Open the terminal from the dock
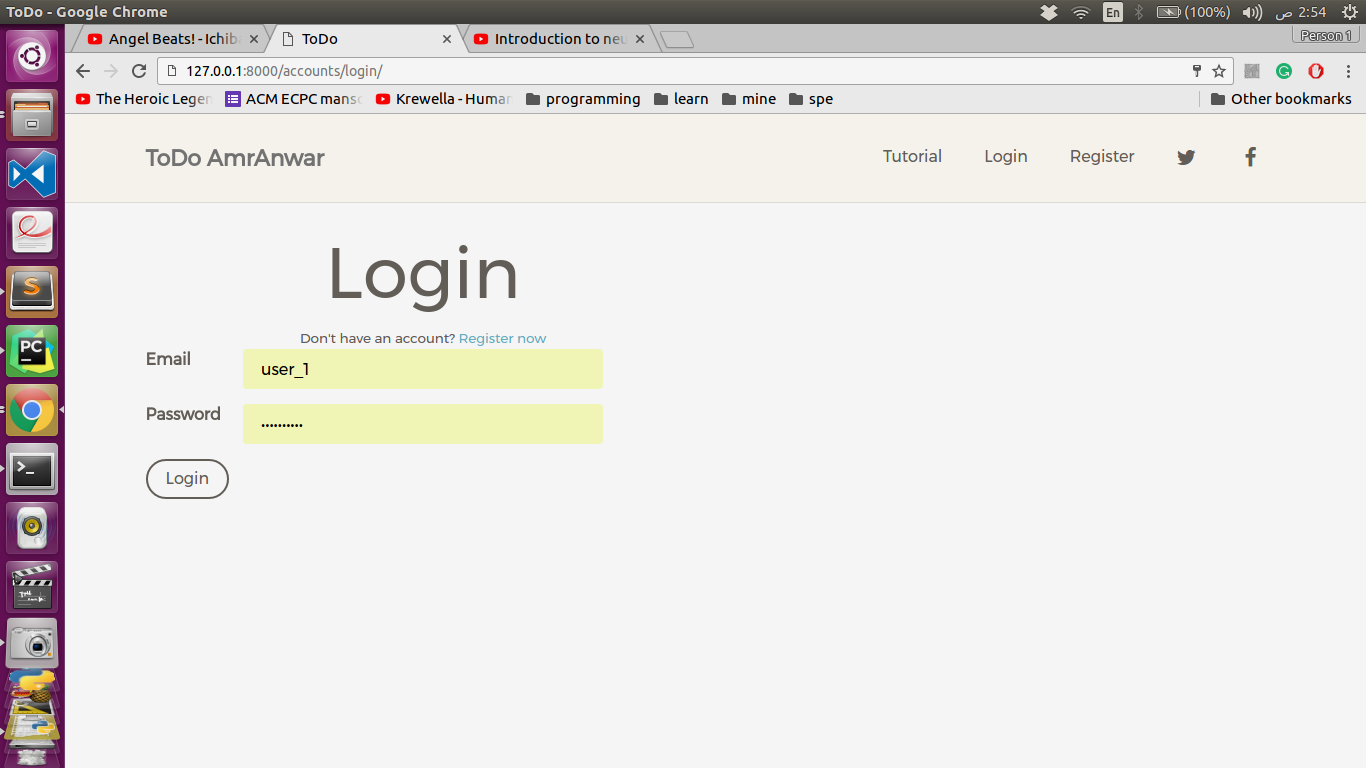The height and width of the screenshot is (768, 1366). pos(32,470)
